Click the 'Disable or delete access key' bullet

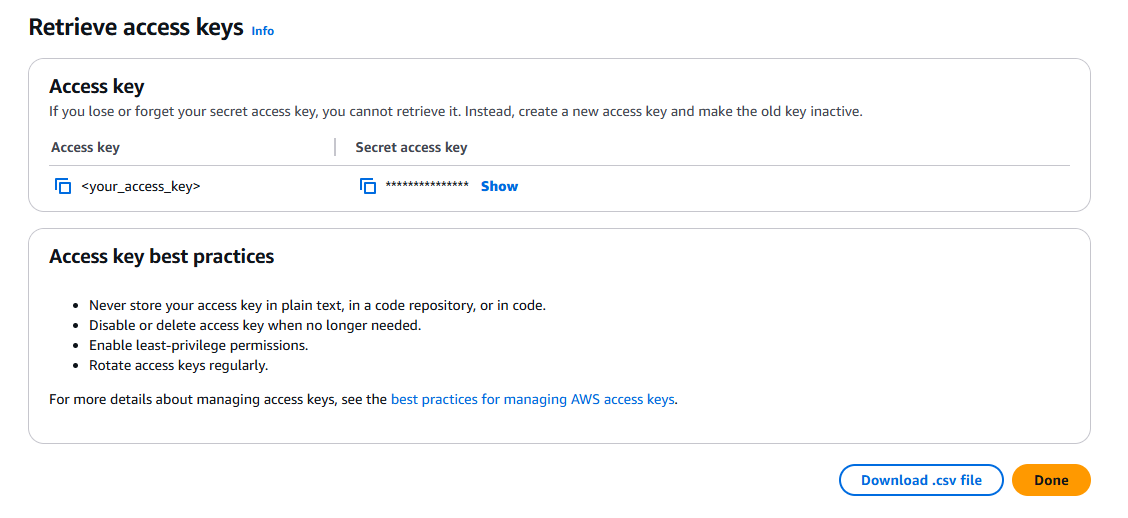pyautogui.click(x=255, y=325)
